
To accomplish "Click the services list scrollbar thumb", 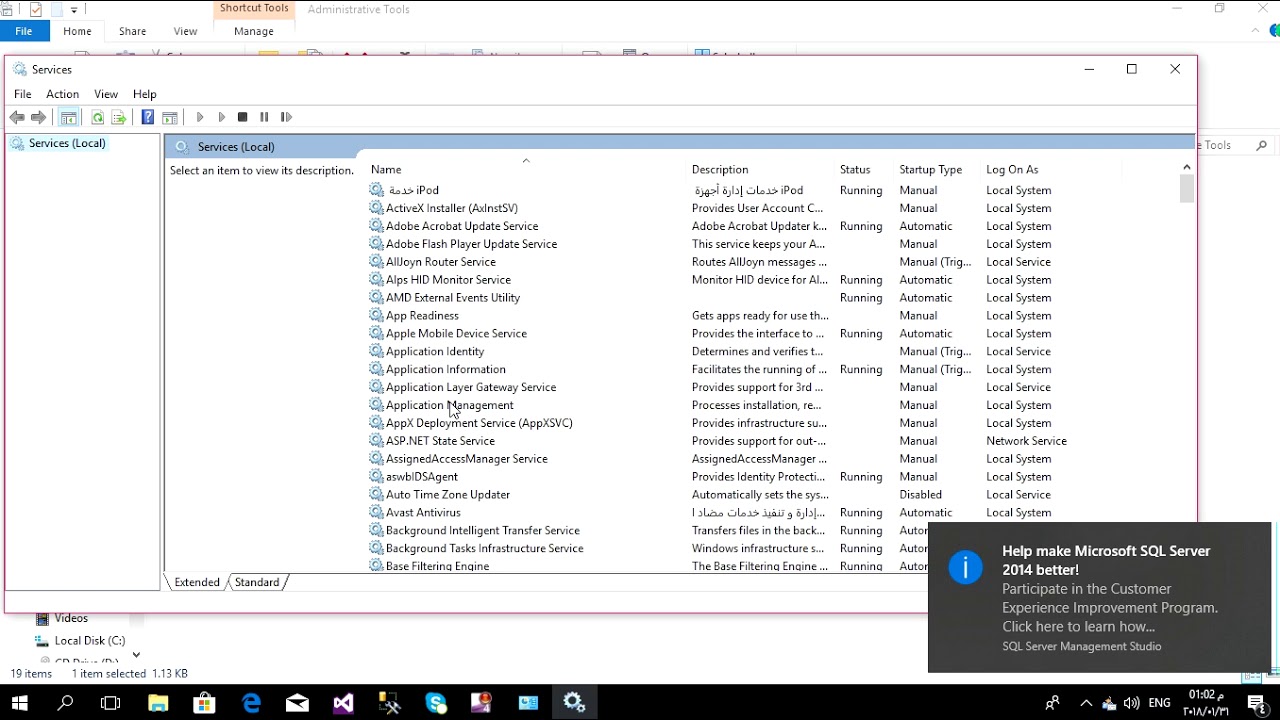I will pyautogui.click(x=1187, y=189).
